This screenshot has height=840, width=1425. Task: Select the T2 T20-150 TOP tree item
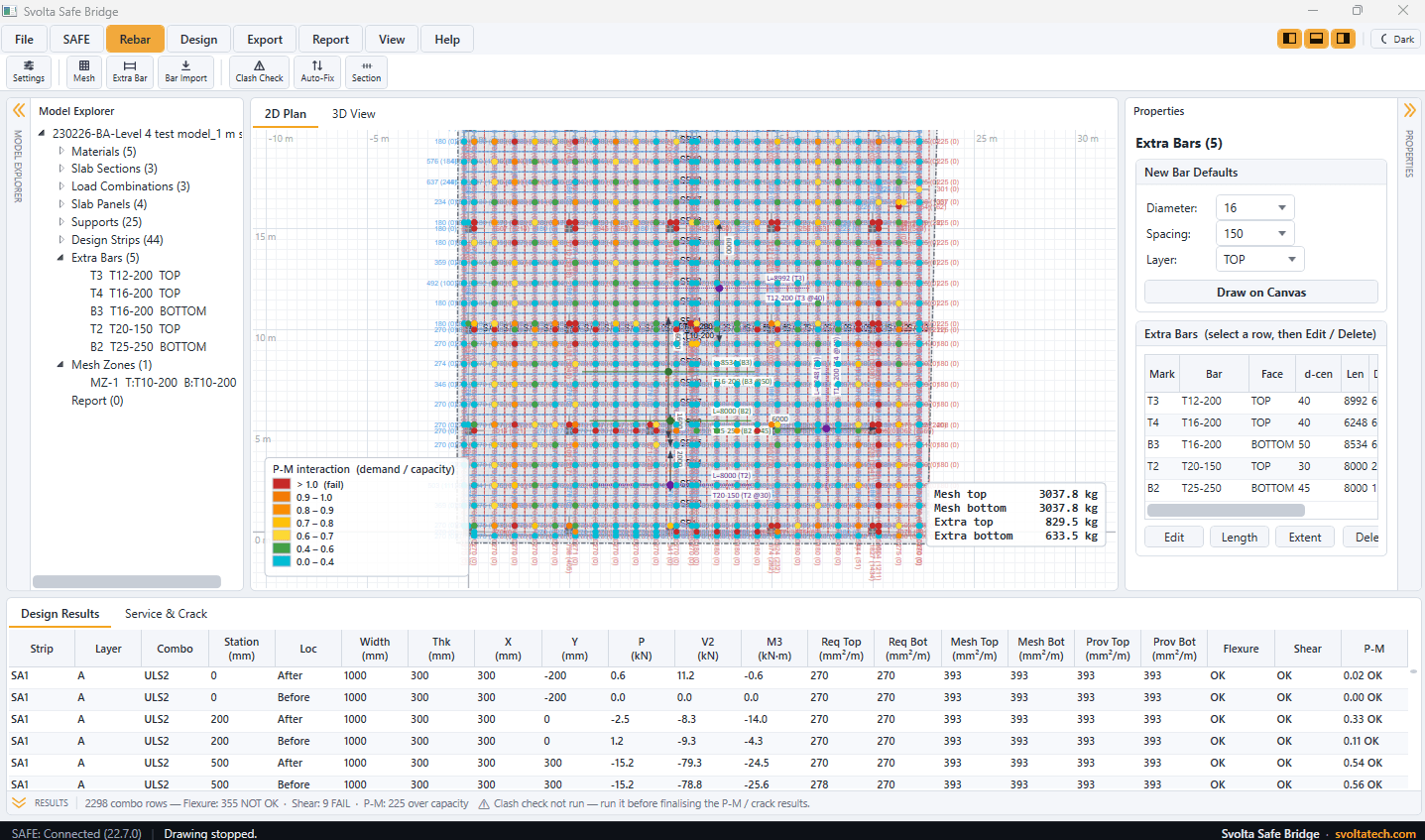coord(135,329)
